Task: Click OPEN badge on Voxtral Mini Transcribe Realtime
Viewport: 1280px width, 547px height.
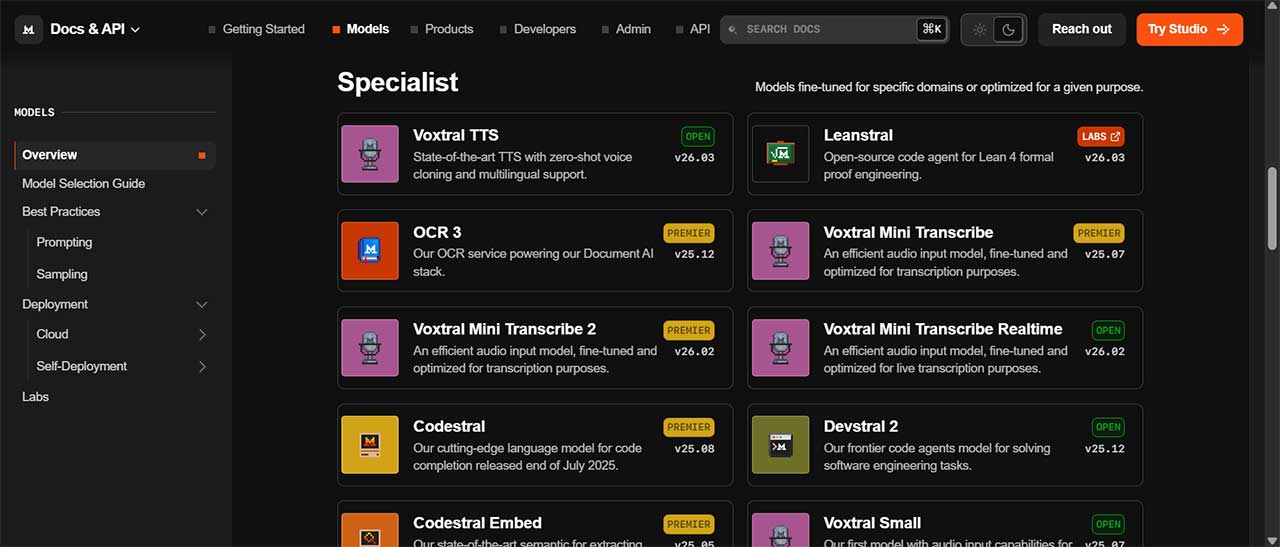Action: tap(1108, 330)
